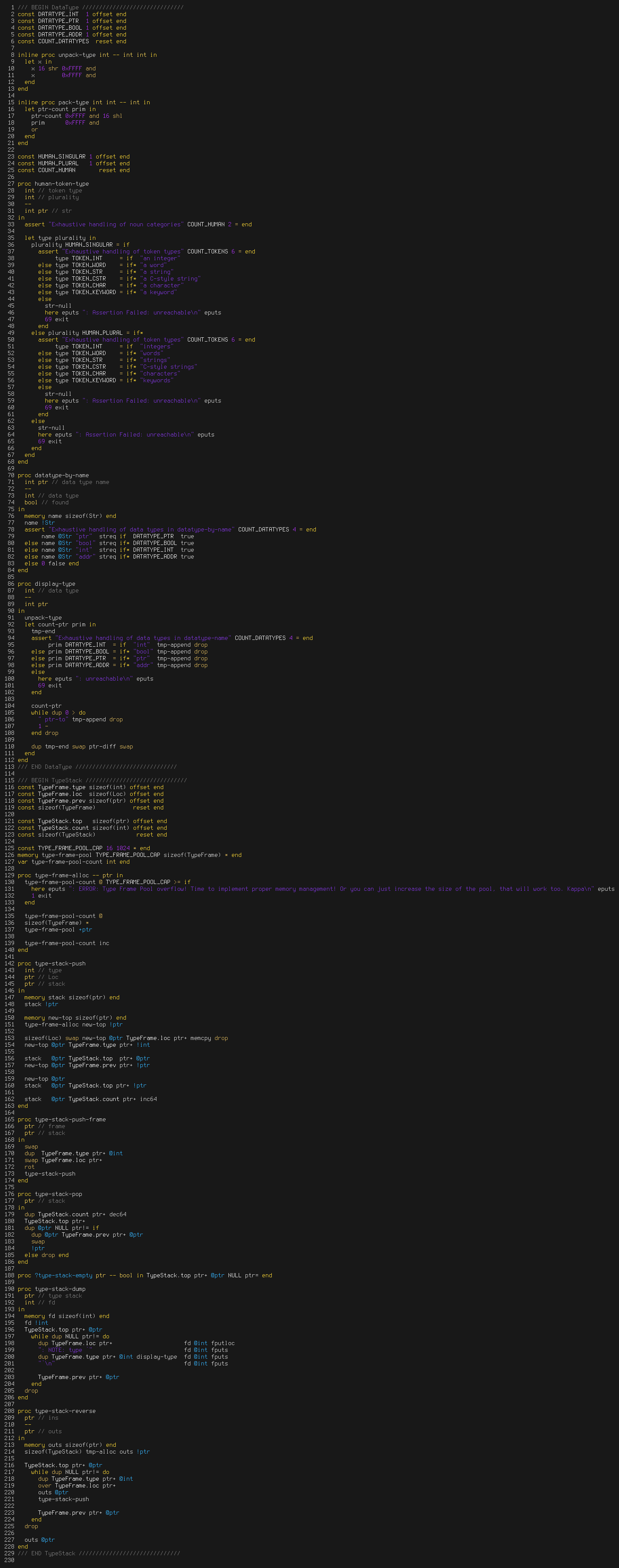This screenshot has width=619, height=1568.
Task: Click the 'while dup 0 > do' line
Action: (59, 713)
